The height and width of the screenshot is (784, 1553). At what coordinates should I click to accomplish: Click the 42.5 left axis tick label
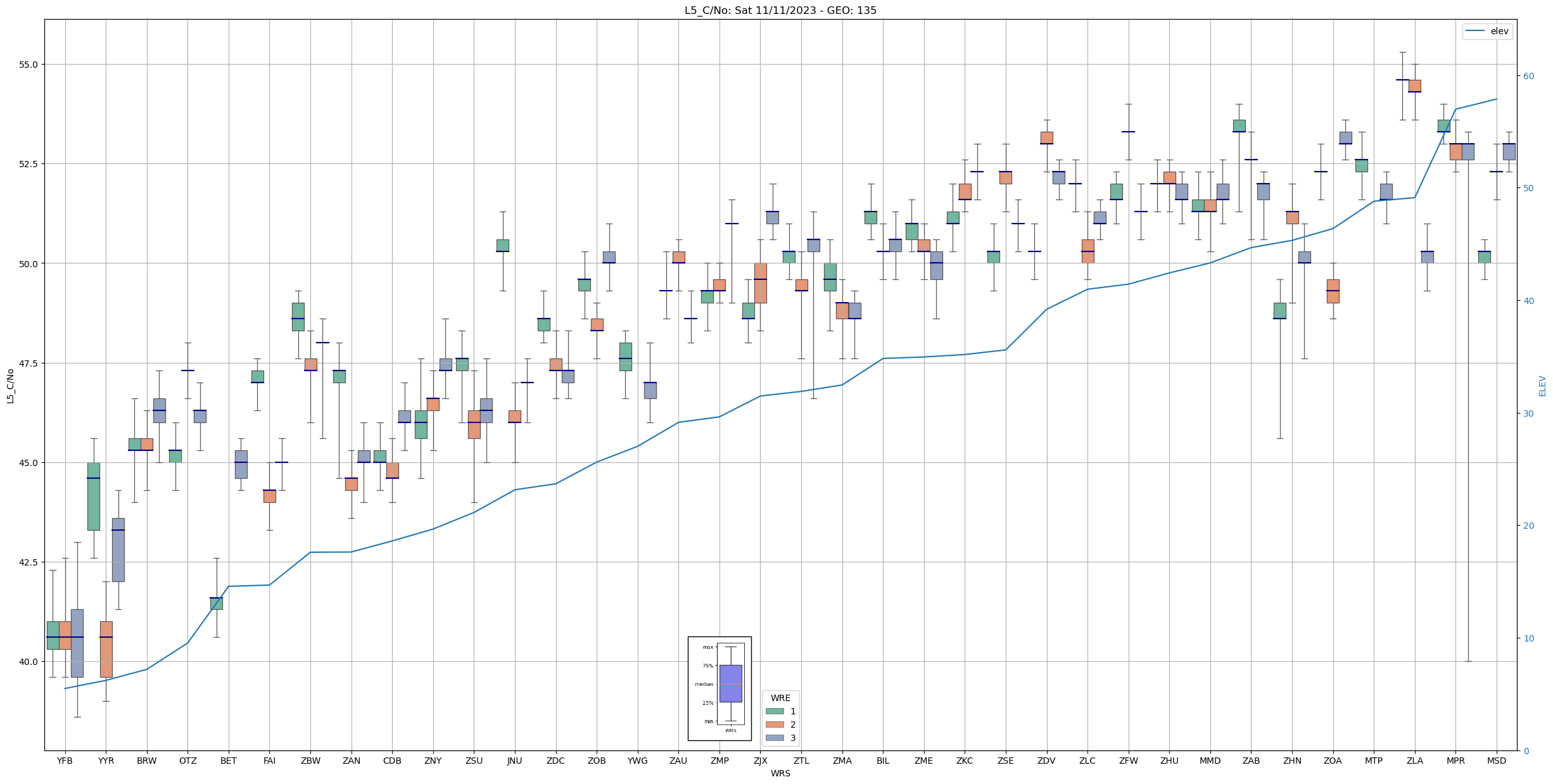point(29,562)
